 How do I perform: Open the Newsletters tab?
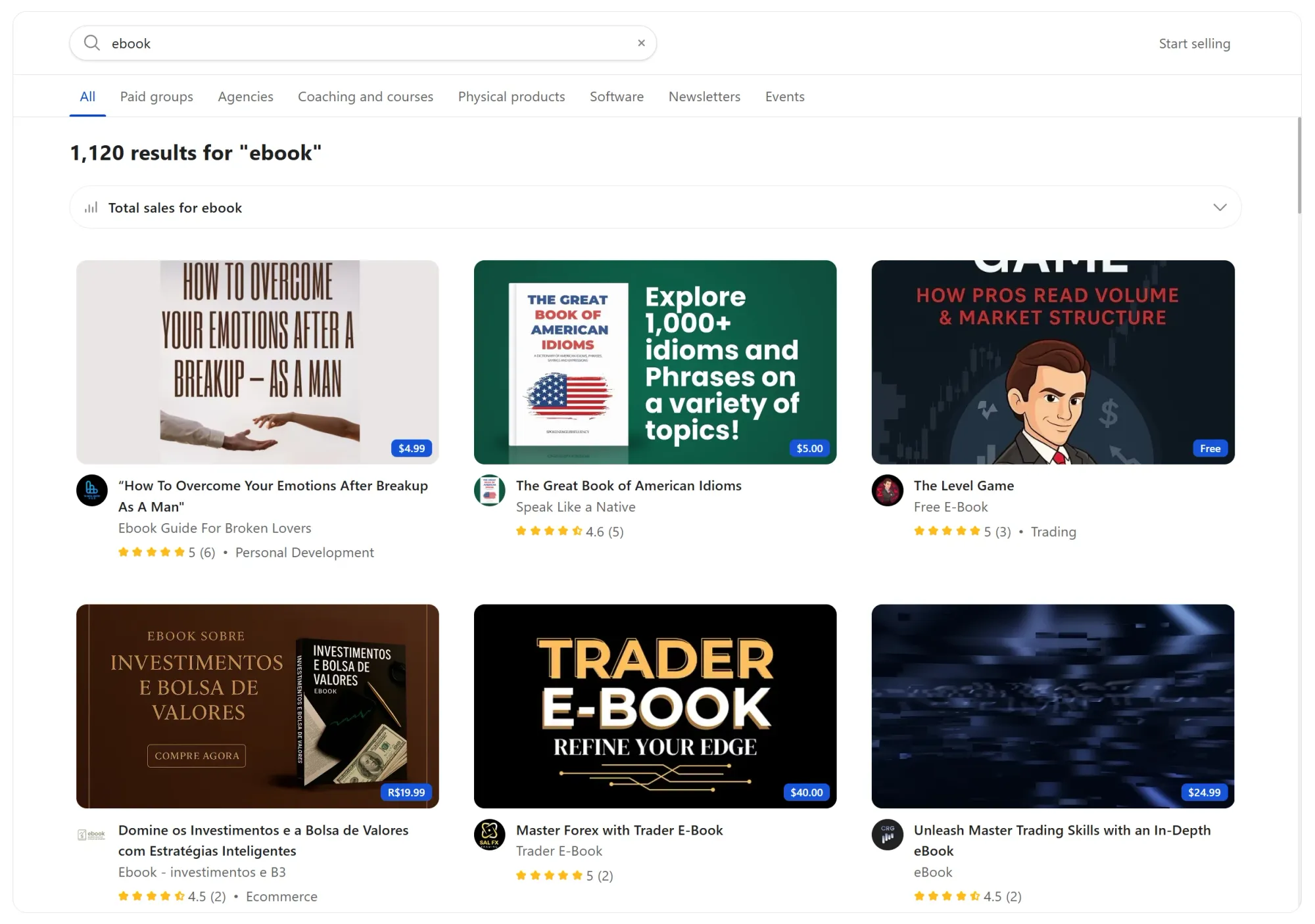704,97
